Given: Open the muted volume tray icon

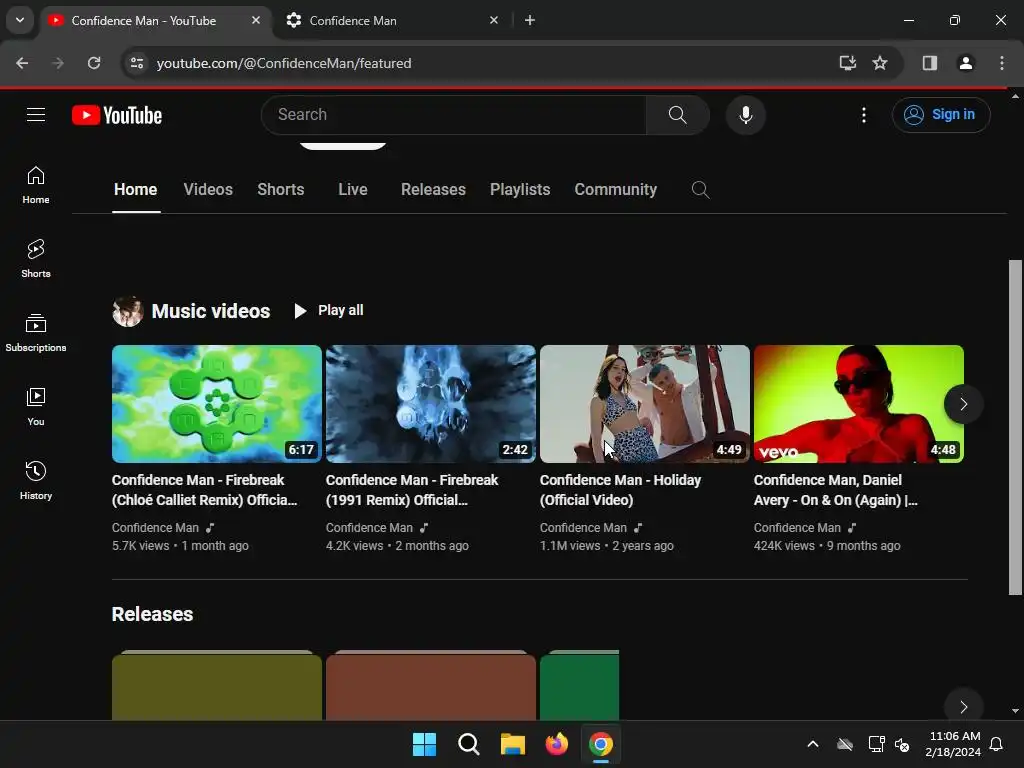Looking at the screenshot, I should tap(902, 744).
